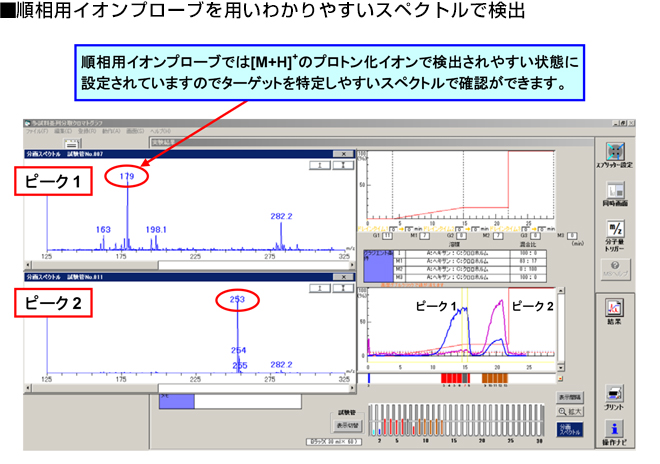This screenshot has height=464, width=660.
Task: Click second Y-axis scale button in tube No.007 spectrum
Action: 343,165
